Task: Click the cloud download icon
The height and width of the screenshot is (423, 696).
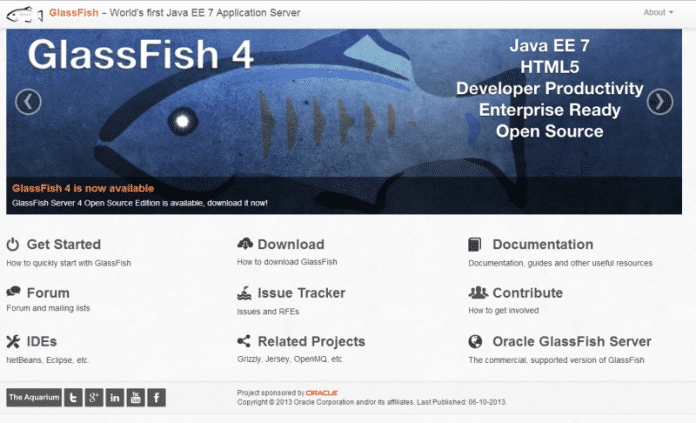Action: [245, 244]
